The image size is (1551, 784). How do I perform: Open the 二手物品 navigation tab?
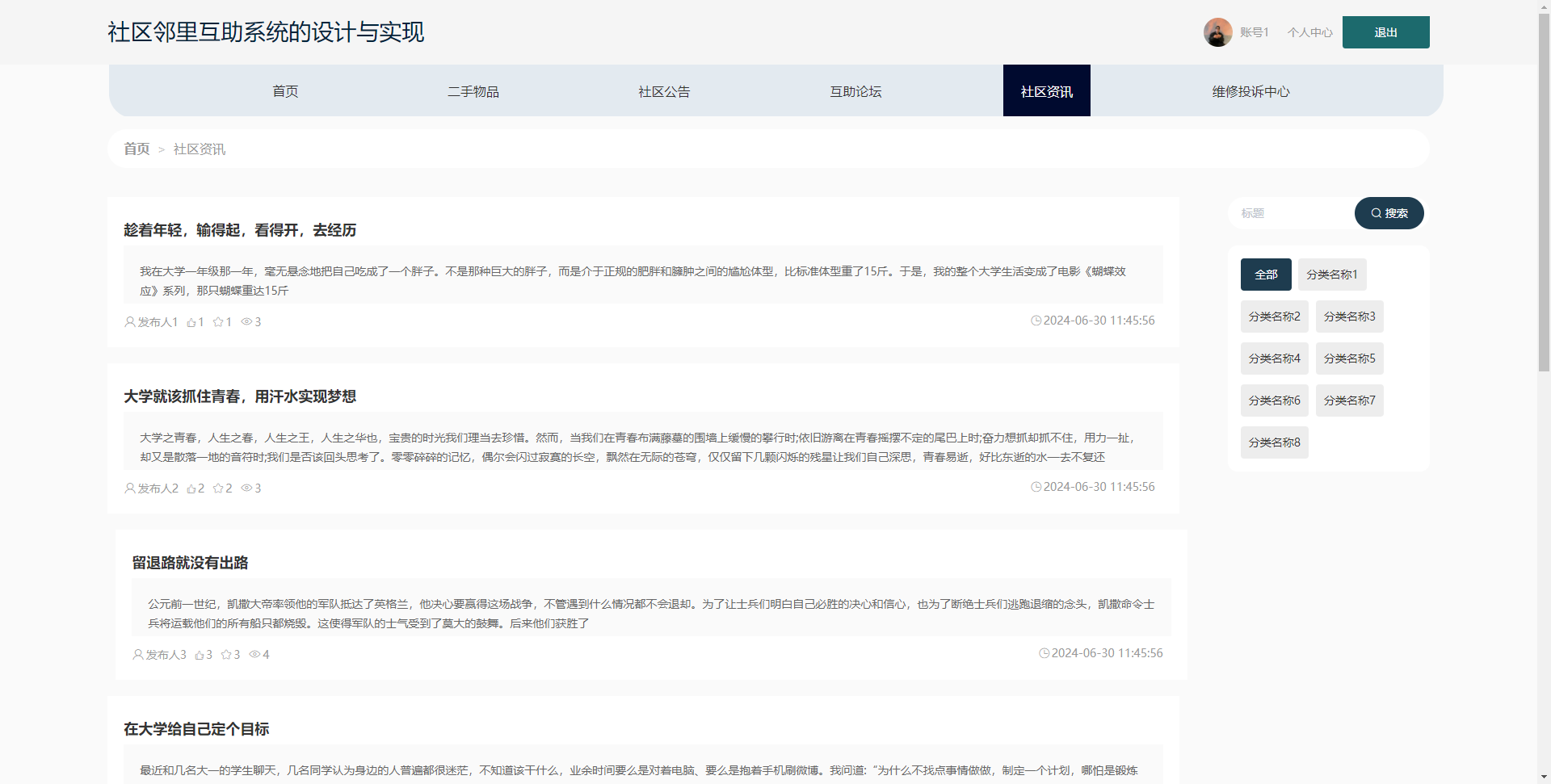click(x=473, y=91)
